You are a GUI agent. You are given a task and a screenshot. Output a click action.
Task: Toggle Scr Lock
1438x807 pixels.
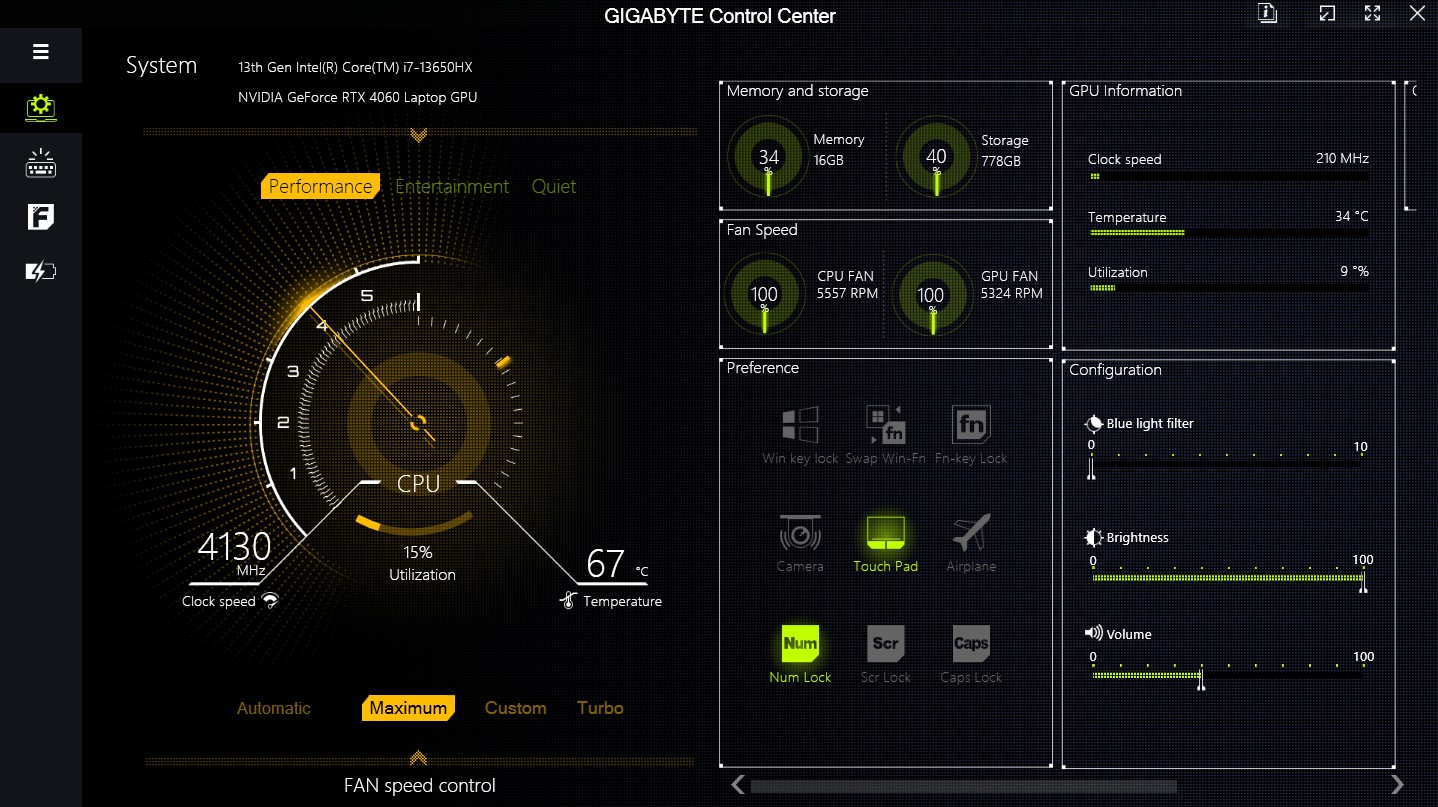(x=885, y=654)
